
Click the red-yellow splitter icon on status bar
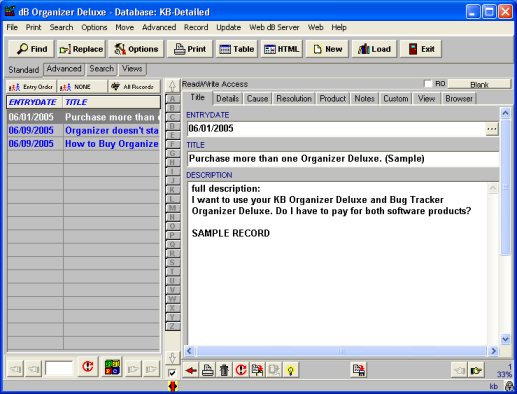[173, 386]
